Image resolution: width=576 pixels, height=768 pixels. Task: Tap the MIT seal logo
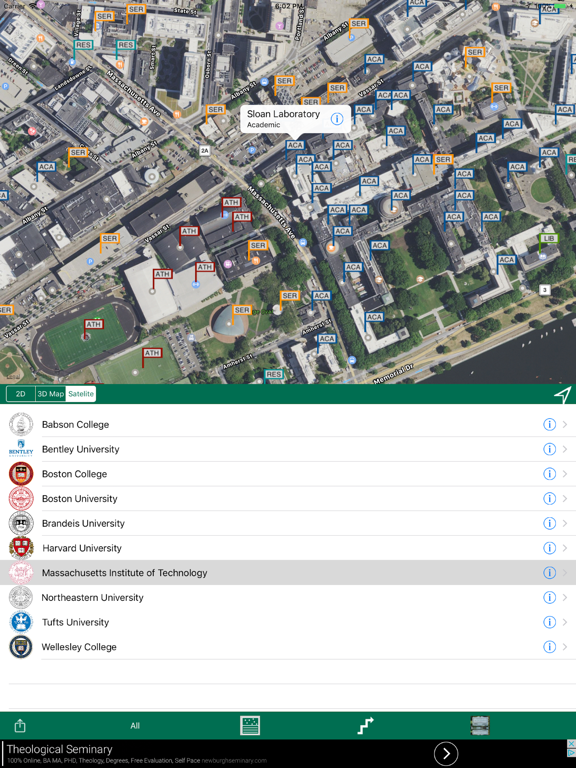(21, 573)
